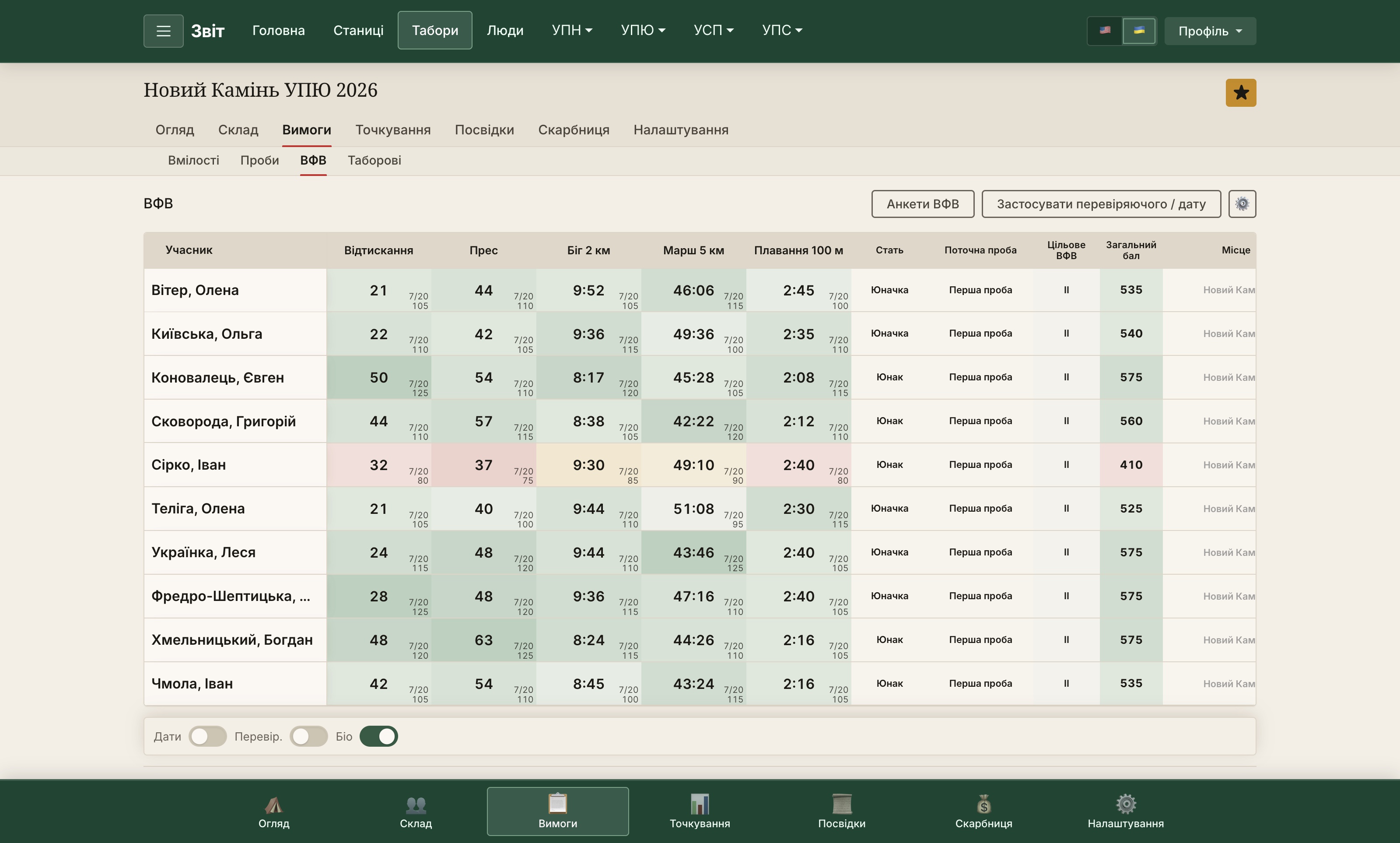Screen dimensions: 1400x843
Task: Go to Головна in top navigation
Action: point(278,30)
